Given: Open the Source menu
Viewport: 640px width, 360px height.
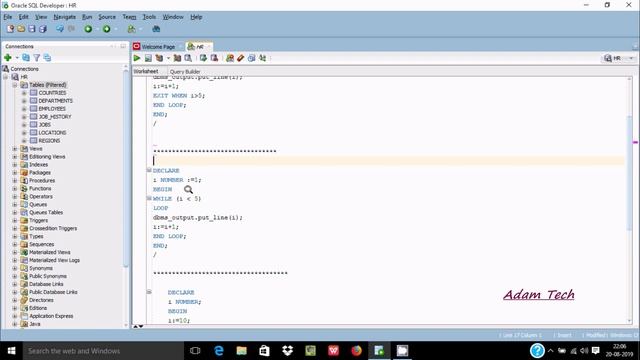Looking at the screenshot, I should pos(107,17).
